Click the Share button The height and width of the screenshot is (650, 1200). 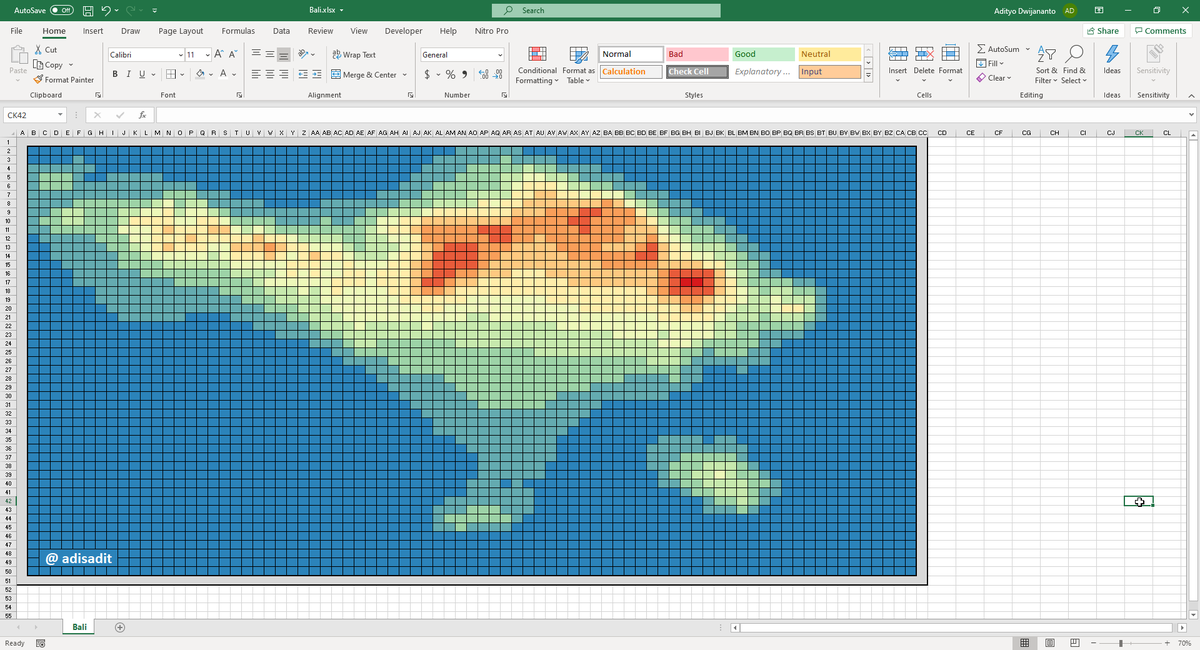1102,31
